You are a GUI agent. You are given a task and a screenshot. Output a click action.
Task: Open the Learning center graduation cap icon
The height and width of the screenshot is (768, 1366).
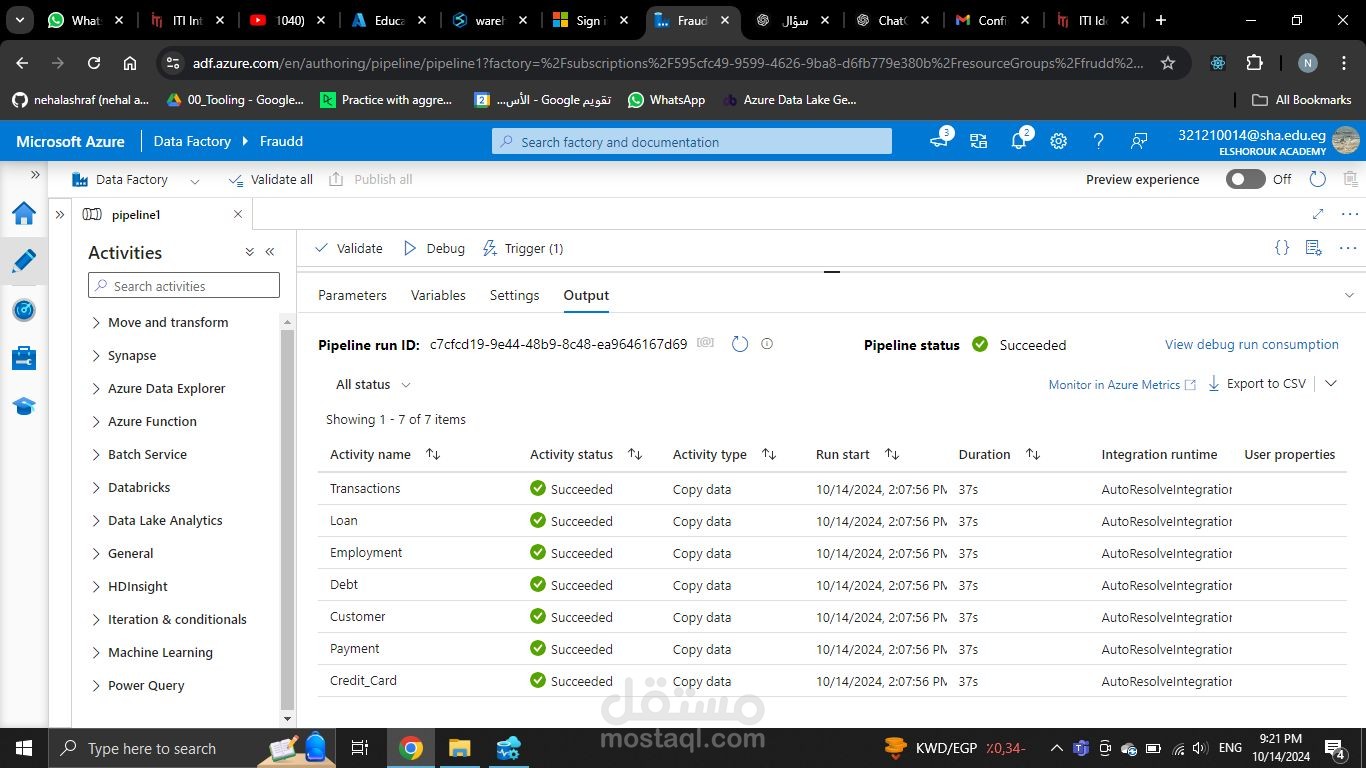24,406
